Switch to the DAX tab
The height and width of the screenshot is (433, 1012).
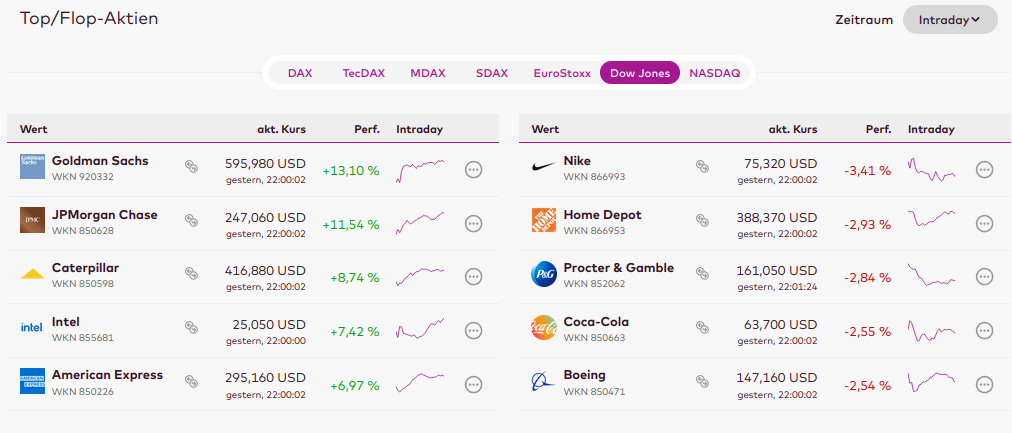[300, 73]
